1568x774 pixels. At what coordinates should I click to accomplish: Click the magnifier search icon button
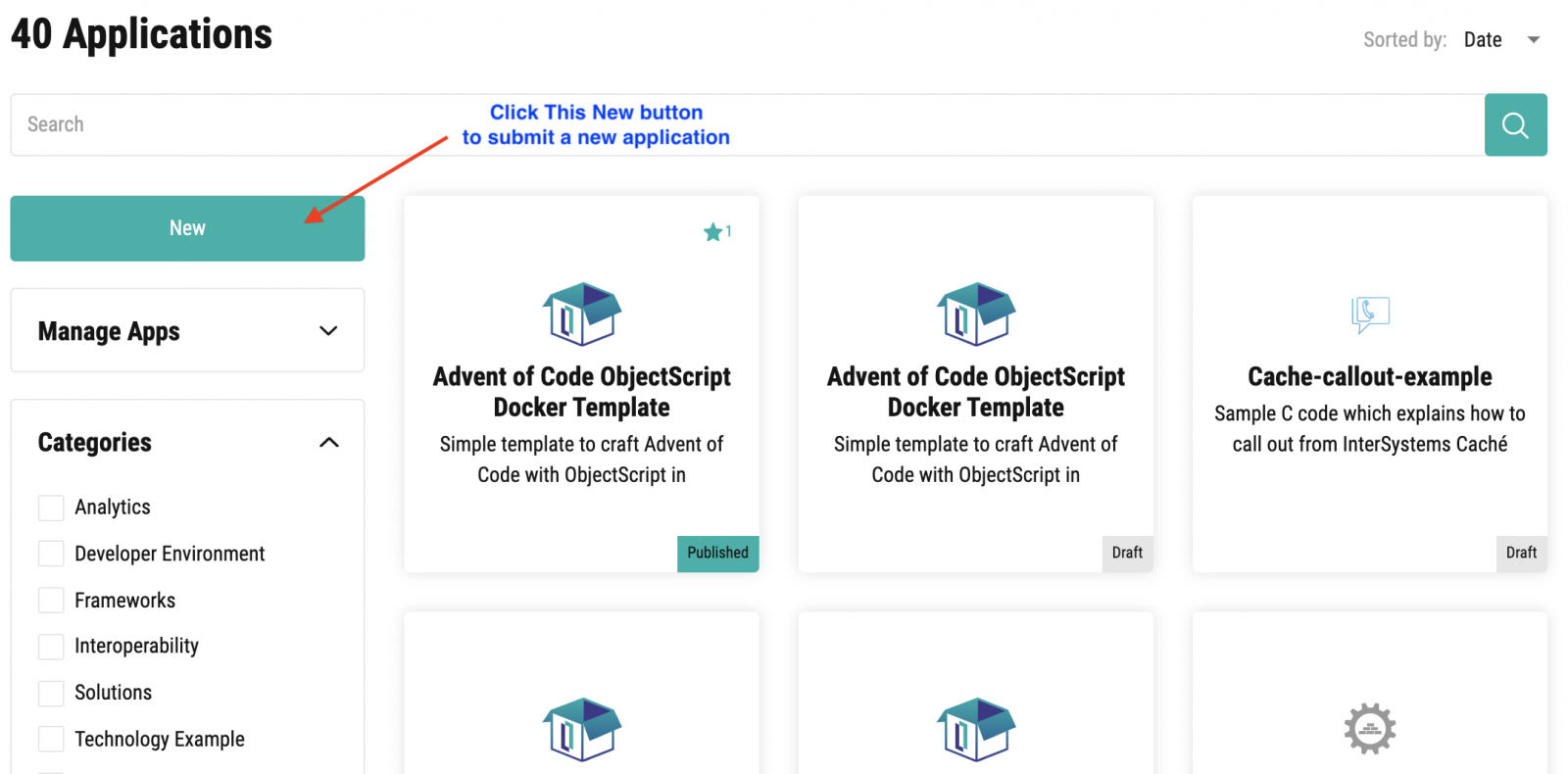pyautogui.click(x=1515, y=124)
